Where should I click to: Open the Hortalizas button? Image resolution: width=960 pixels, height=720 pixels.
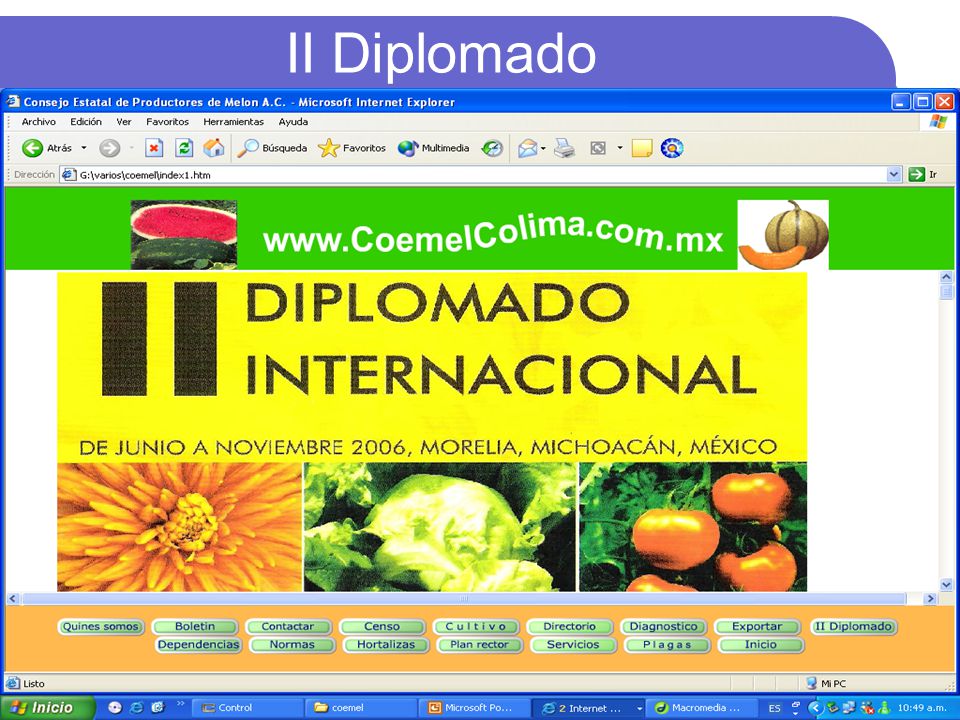click(x=386, y=645)
